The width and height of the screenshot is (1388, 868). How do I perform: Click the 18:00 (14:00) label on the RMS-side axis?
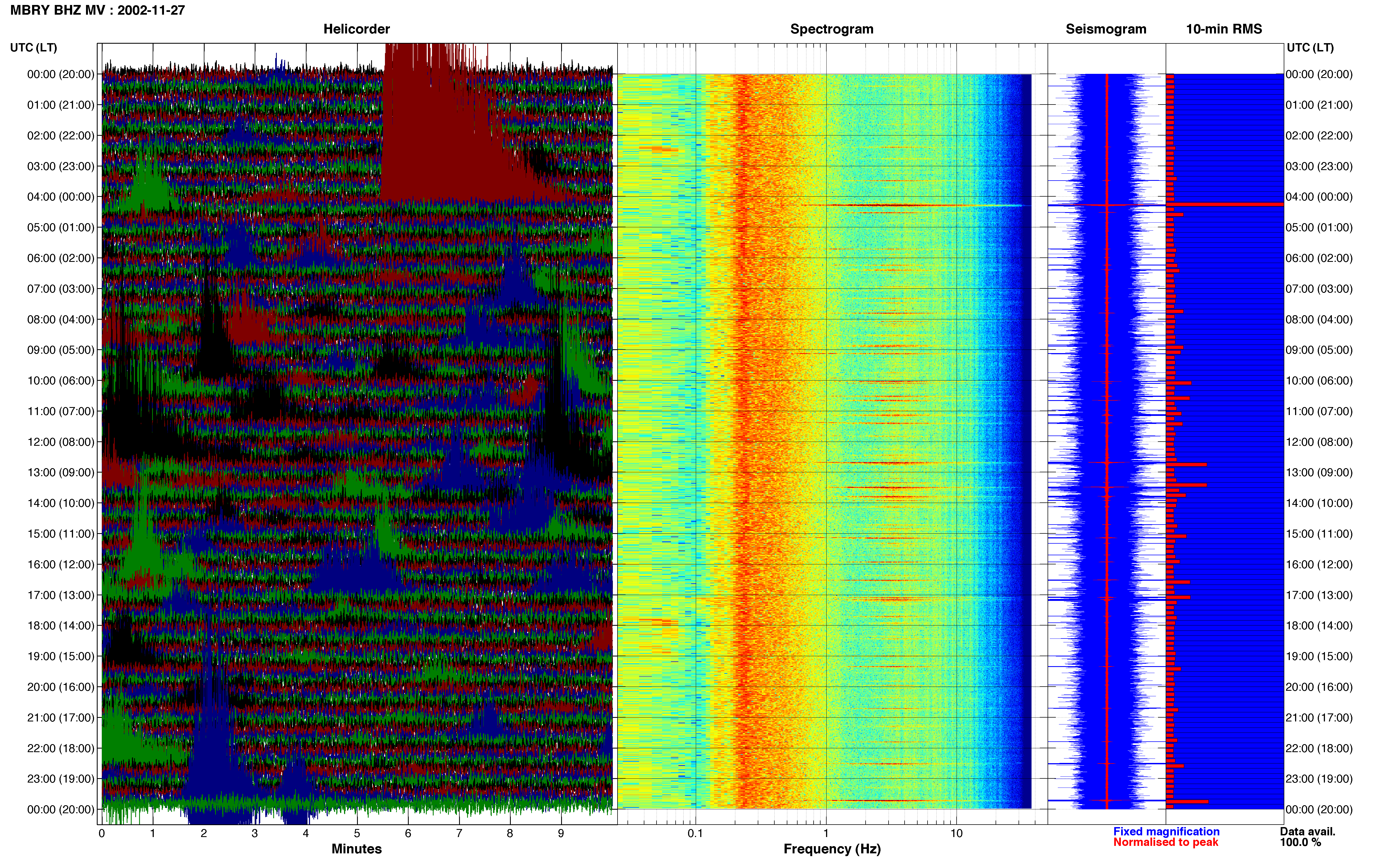coord(1319,626)
